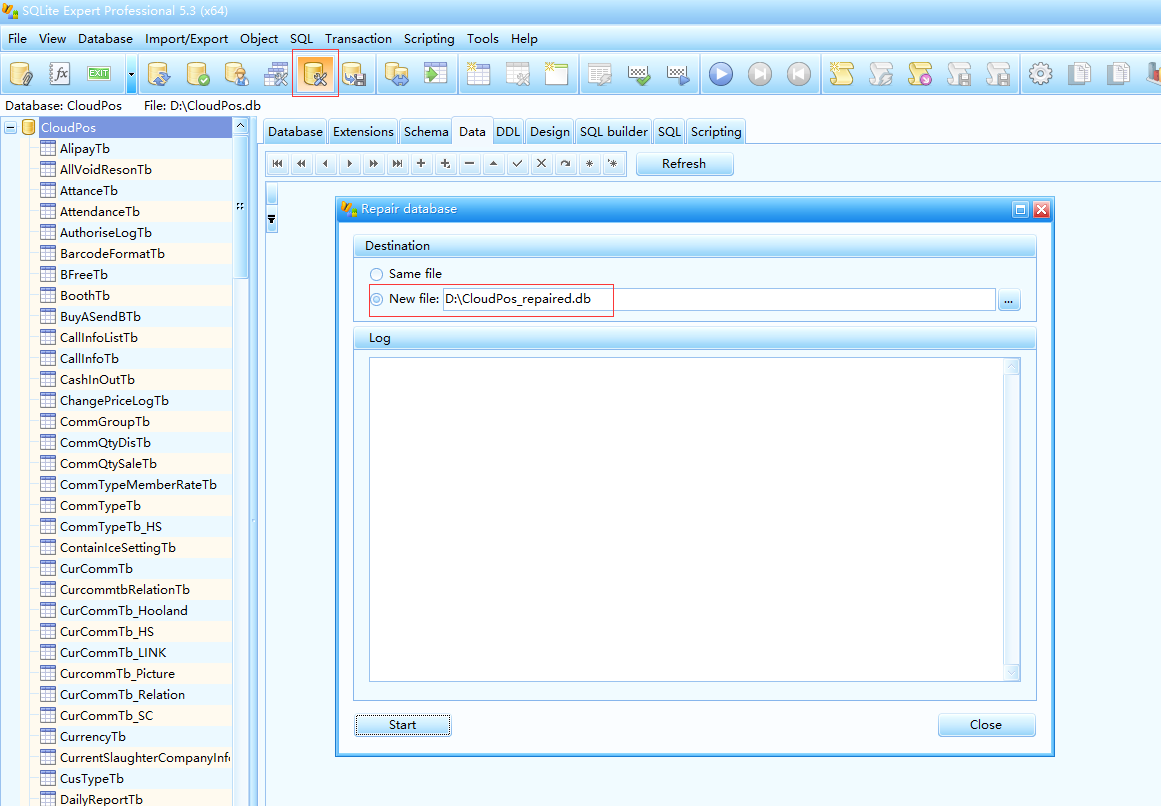
Task: Maximize the Repair database dialog
Action: point(1020,209)
